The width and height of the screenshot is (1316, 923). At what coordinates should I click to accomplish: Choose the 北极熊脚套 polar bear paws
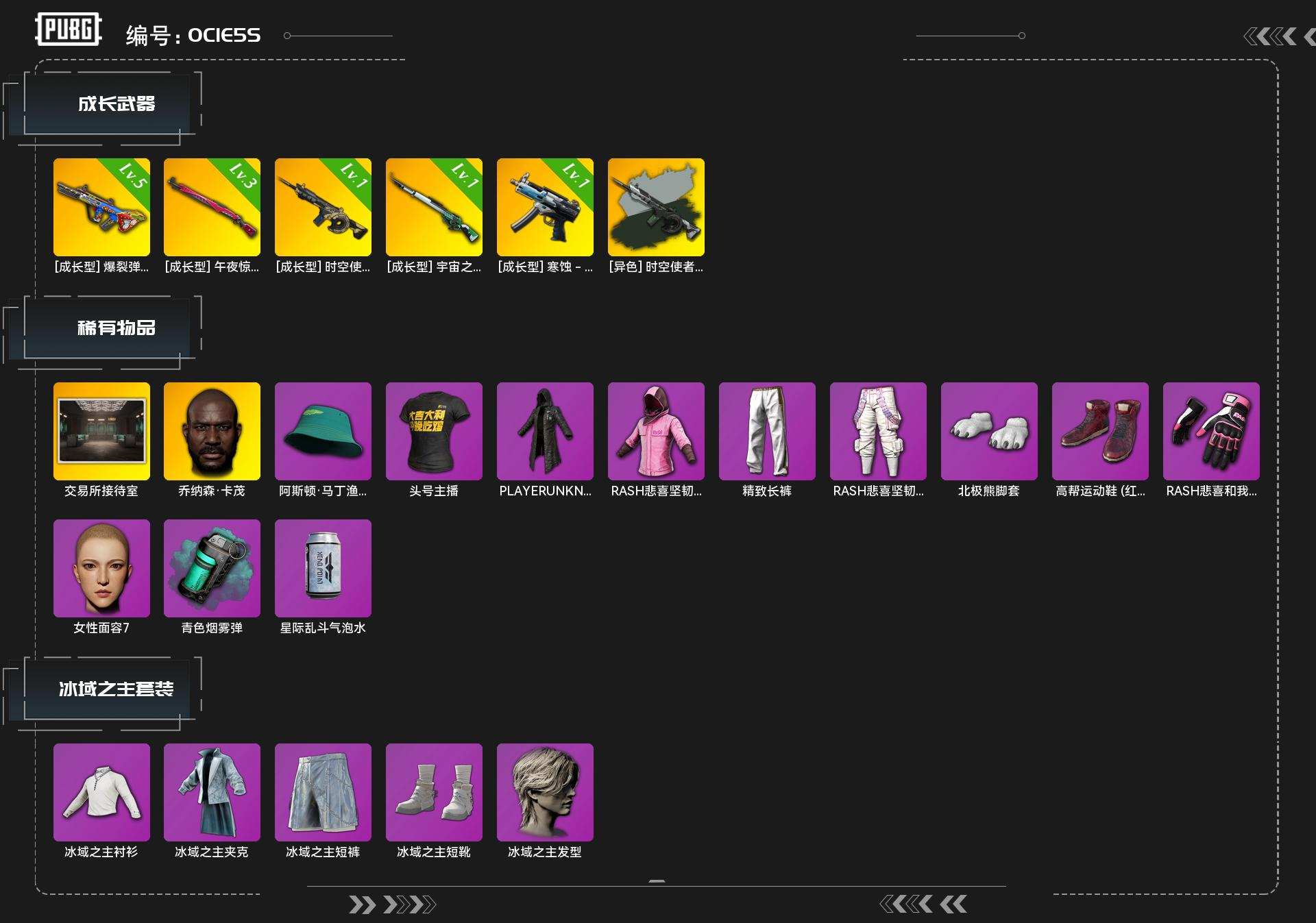pyautogui.click(x=989, y=431)
